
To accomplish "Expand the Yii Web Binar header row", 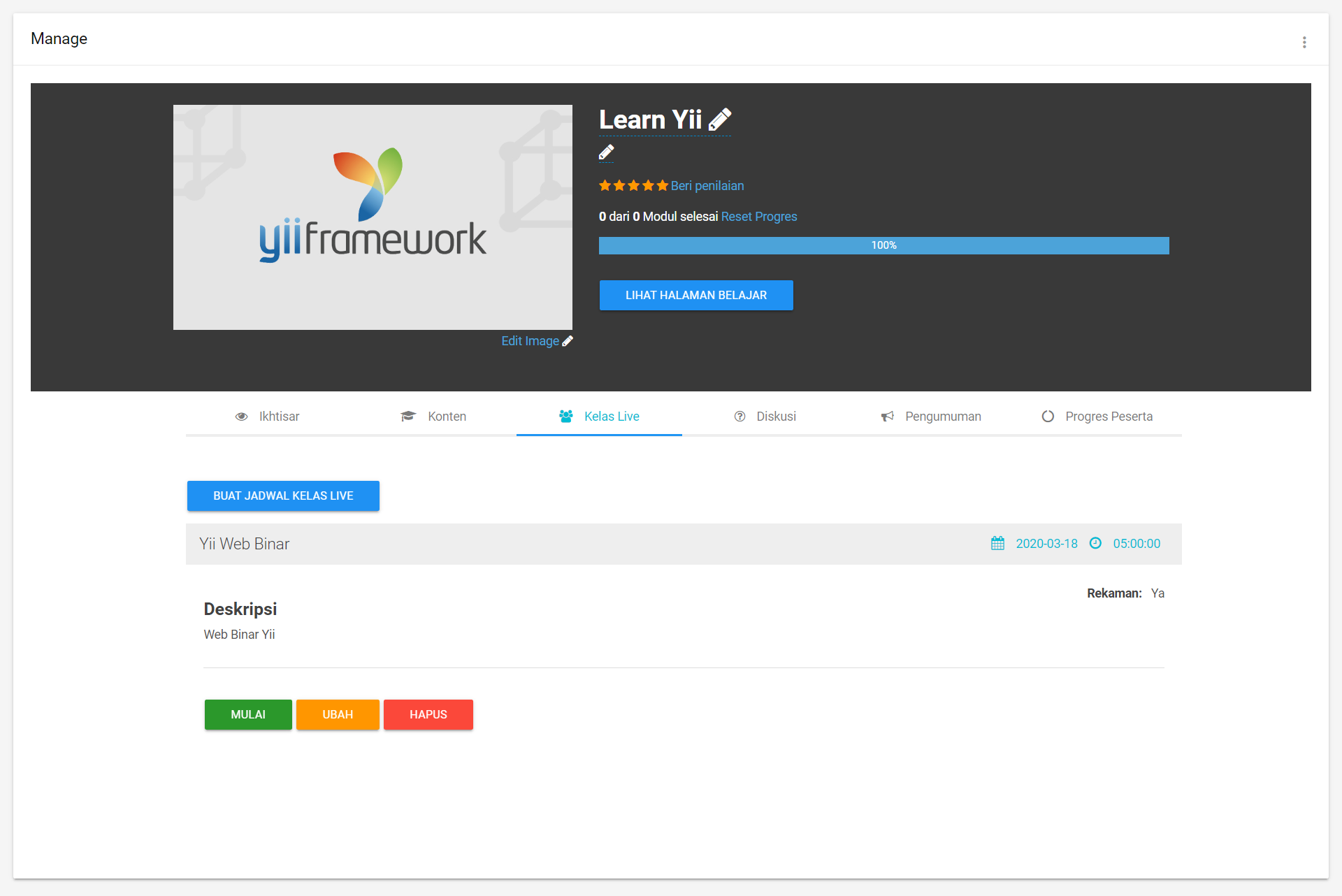I will click(684, 544).
